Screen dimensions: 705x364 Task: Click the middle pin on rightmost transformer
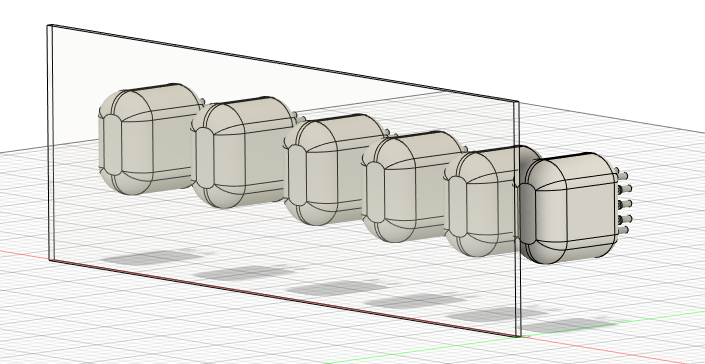(626, 204)
